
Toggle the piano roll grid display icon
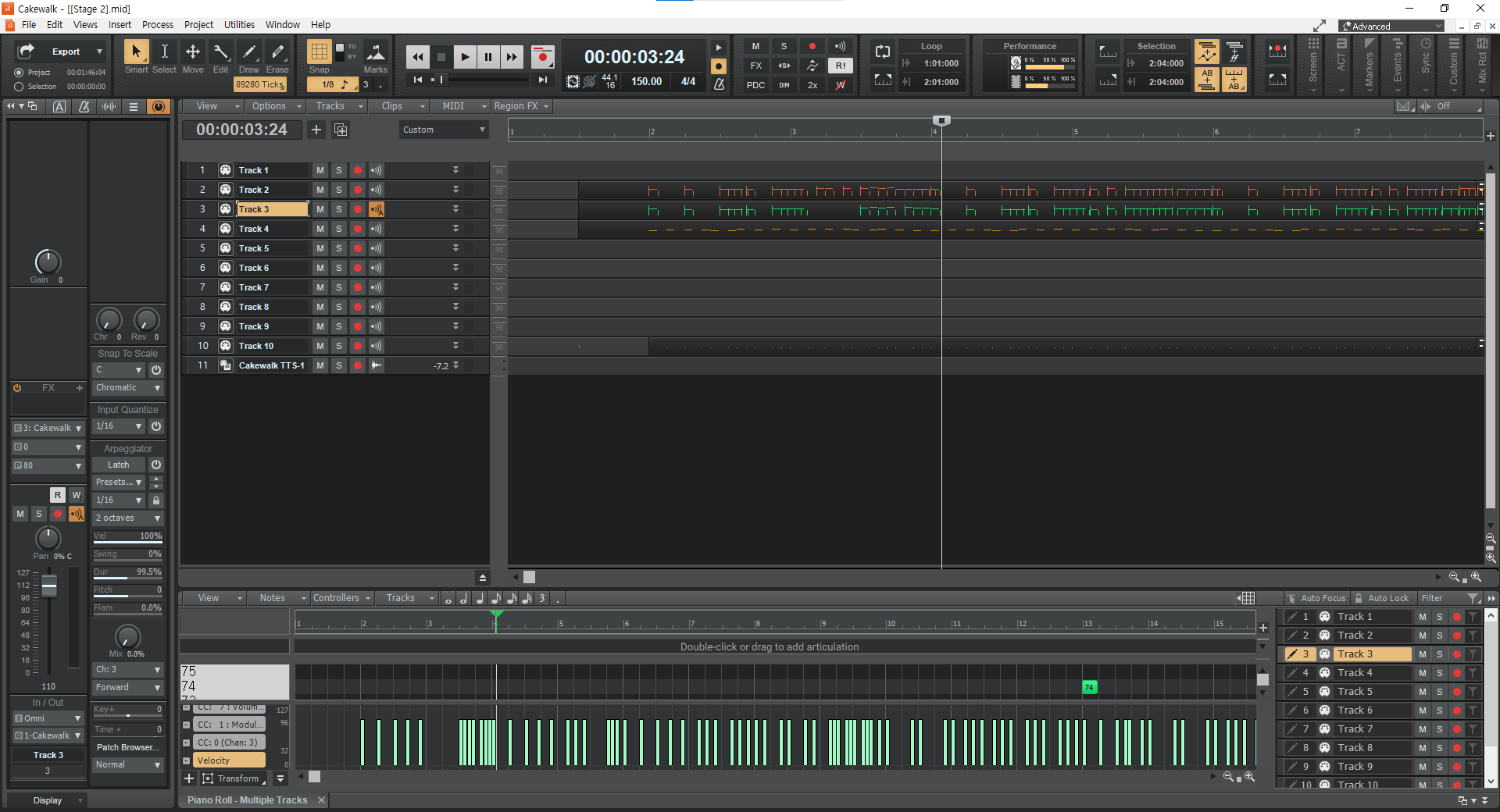1246,598
